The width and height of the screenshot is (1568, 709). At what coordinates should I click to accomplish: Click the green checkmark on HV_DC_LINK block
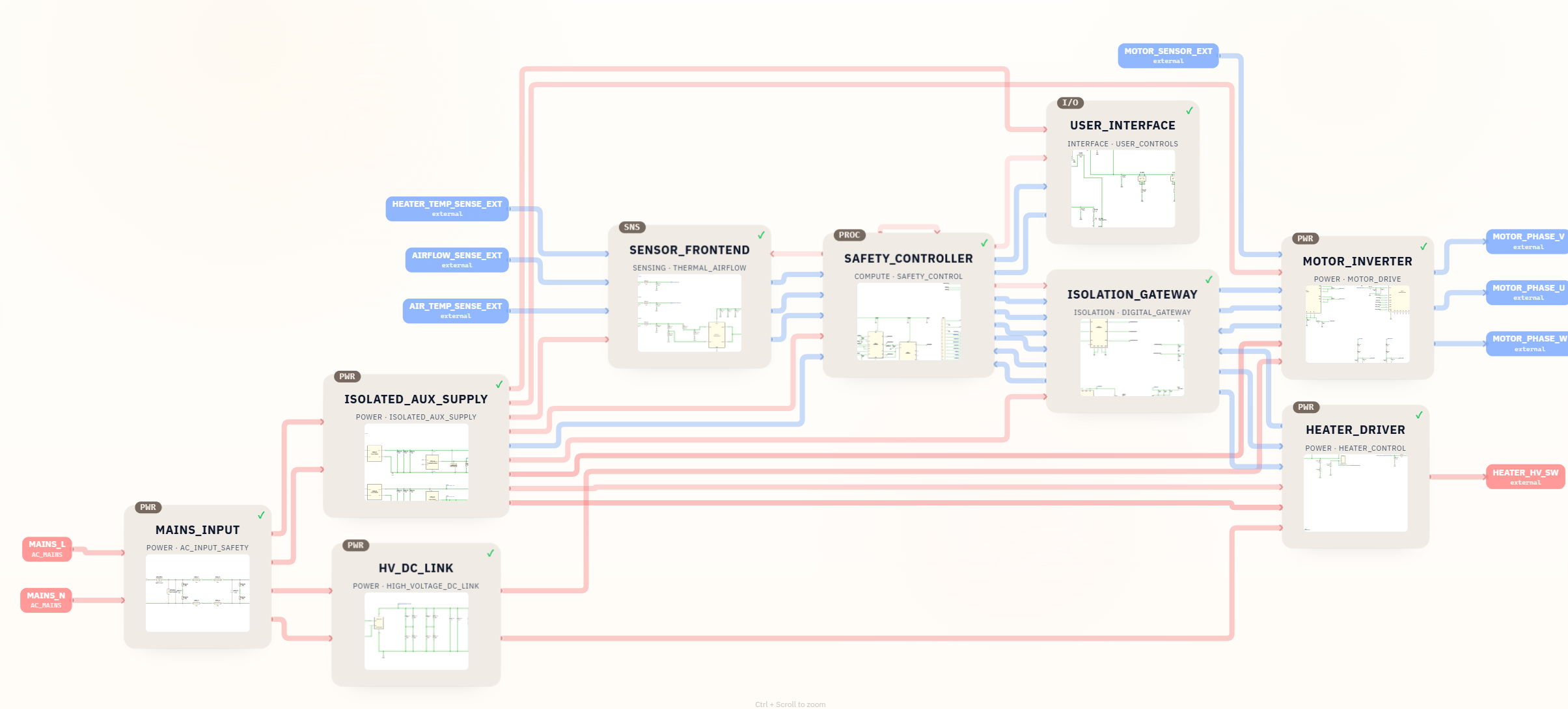tap(490, 553)
